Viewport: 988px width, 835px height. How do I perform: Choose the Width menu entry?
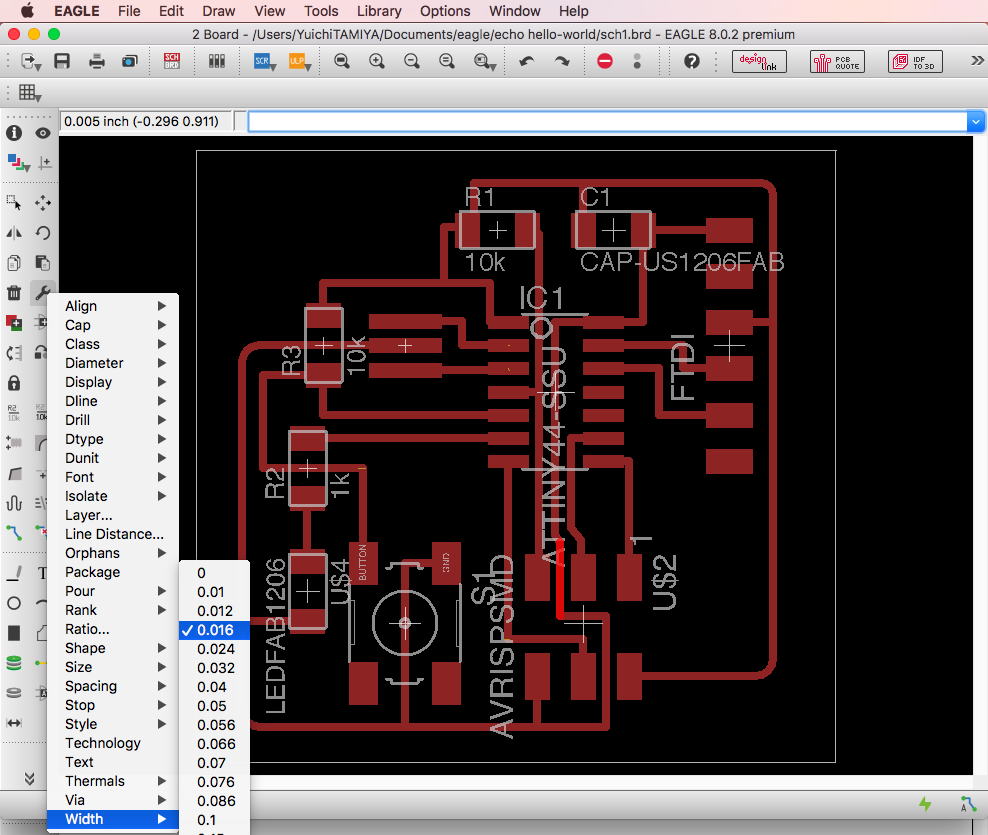pyautogui.click(x=113, y=819)
